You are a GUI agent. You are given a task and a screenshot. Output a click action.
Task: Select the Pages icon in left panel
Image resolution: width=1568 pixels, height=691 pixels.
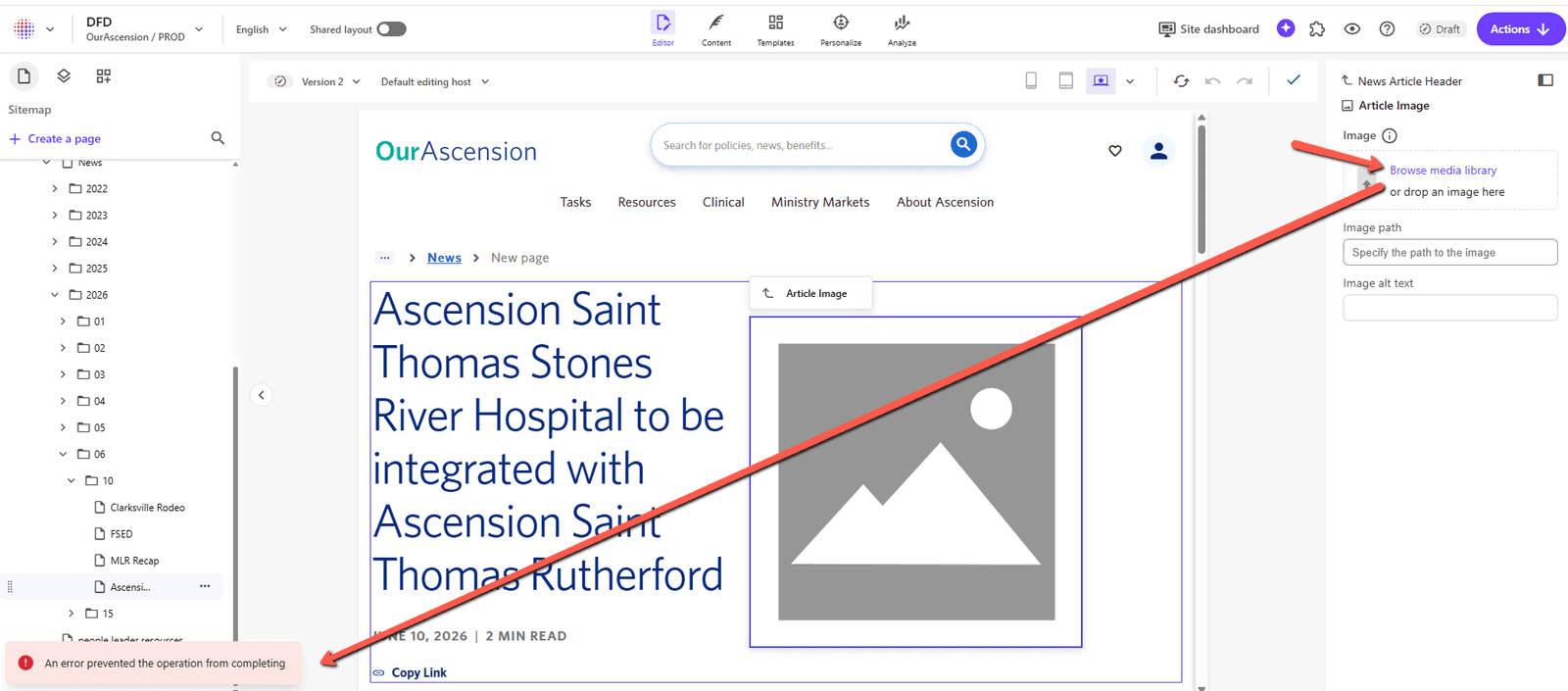coord(24,75)
